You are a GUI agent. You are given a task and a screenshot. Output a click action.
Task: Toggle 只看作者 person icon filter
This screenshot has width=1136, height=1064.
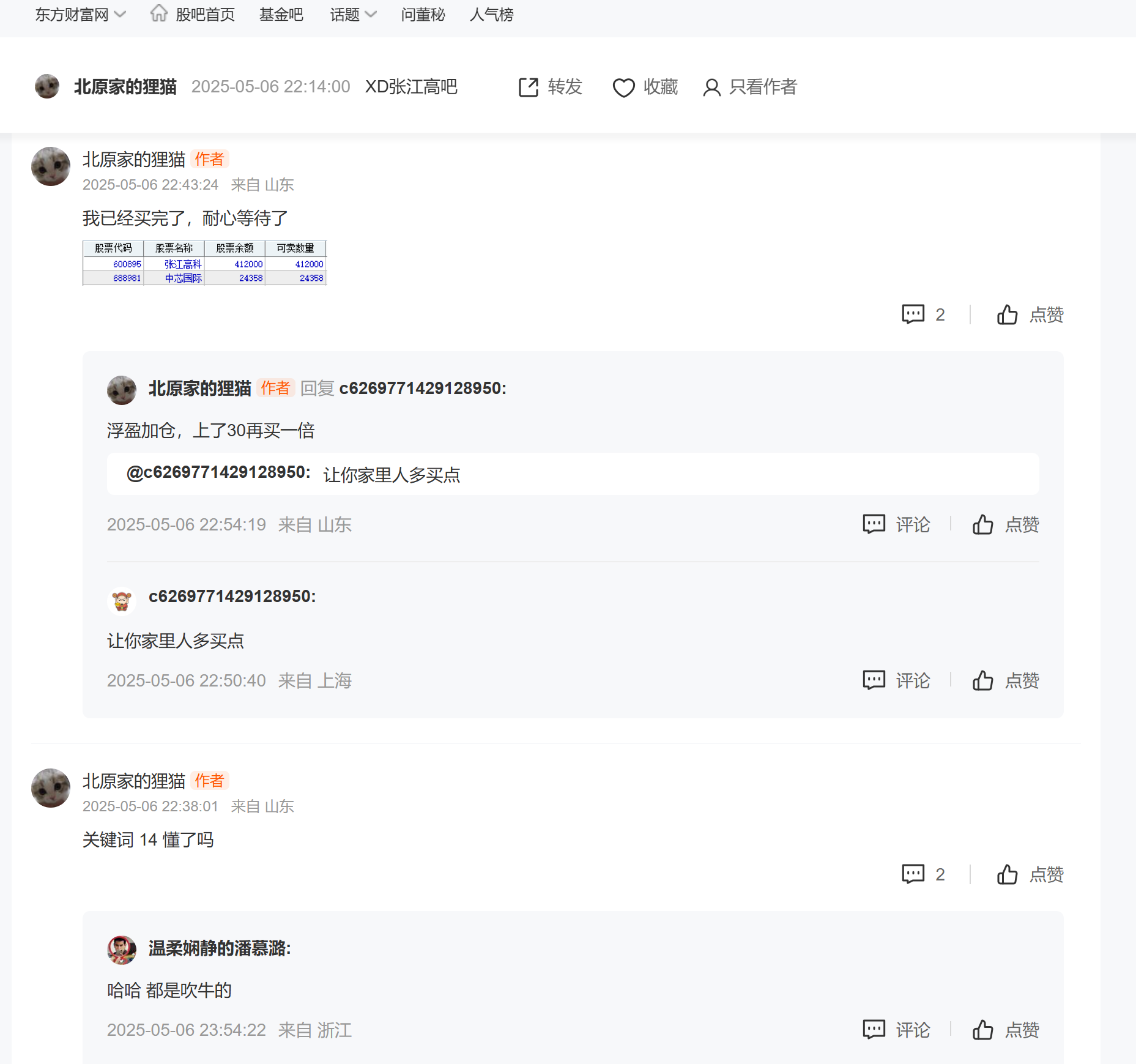[711, 87]
